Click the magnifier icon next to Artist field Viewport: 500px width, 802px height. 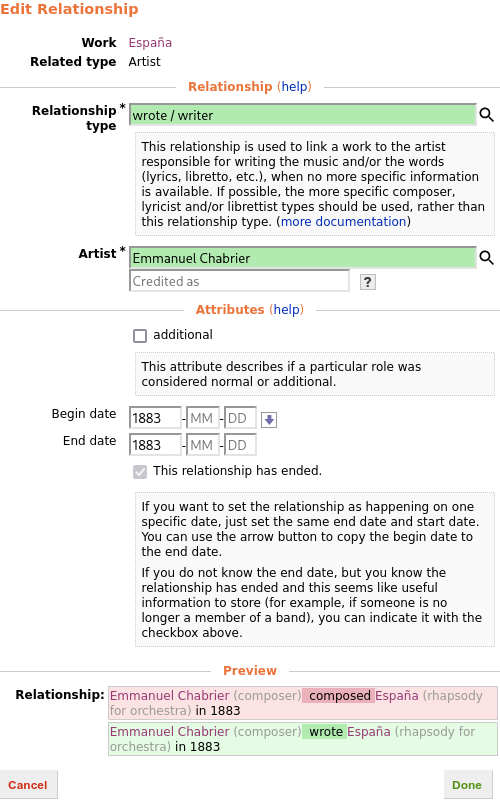pos(486,257)
